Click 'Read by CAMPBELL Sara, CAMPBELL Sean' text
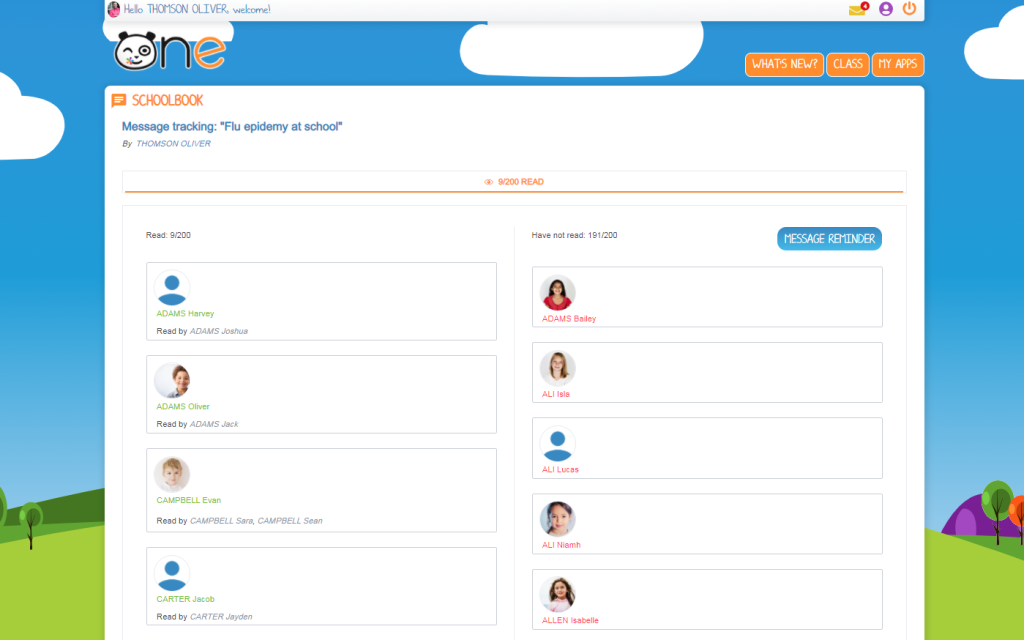The image size is (1024, 640). (x=240, y=521)
